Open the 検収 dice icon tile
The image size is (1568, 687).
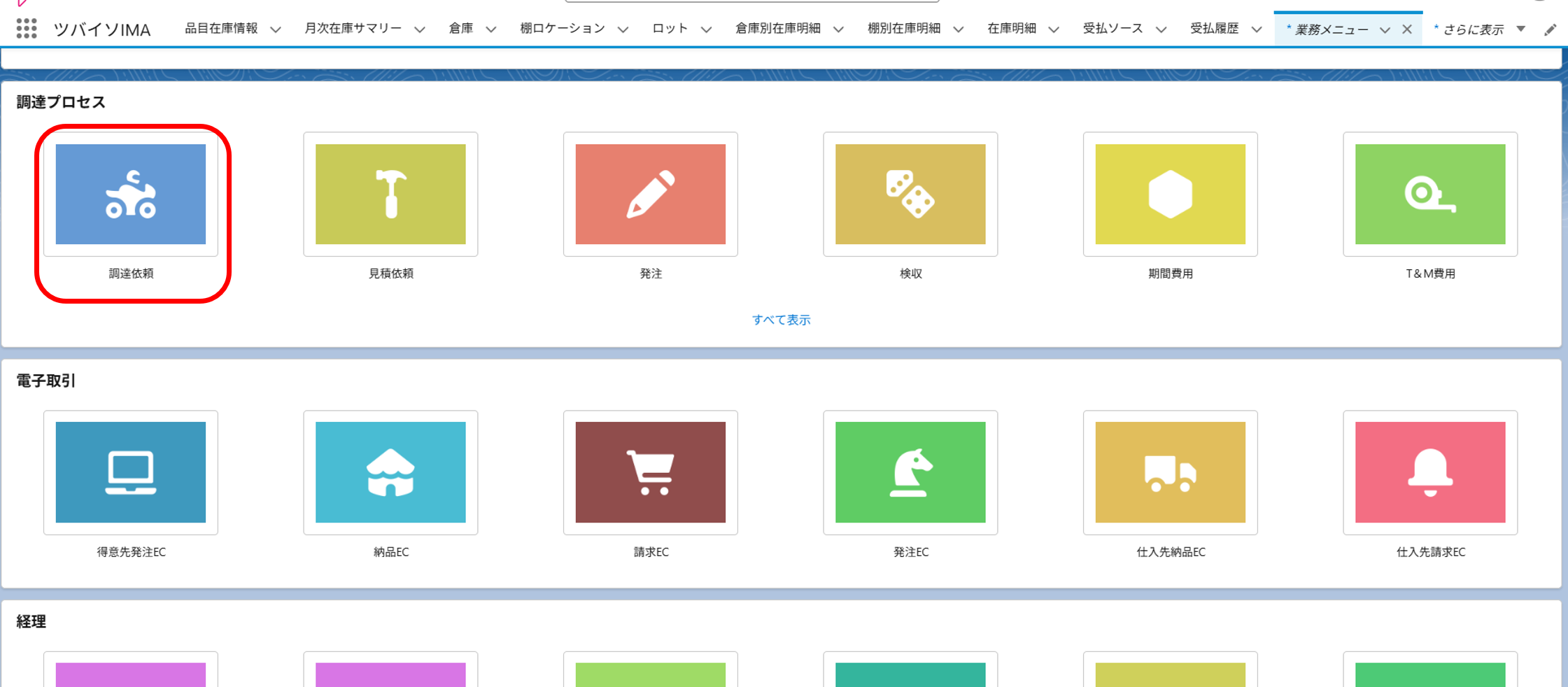click(910, 194)
